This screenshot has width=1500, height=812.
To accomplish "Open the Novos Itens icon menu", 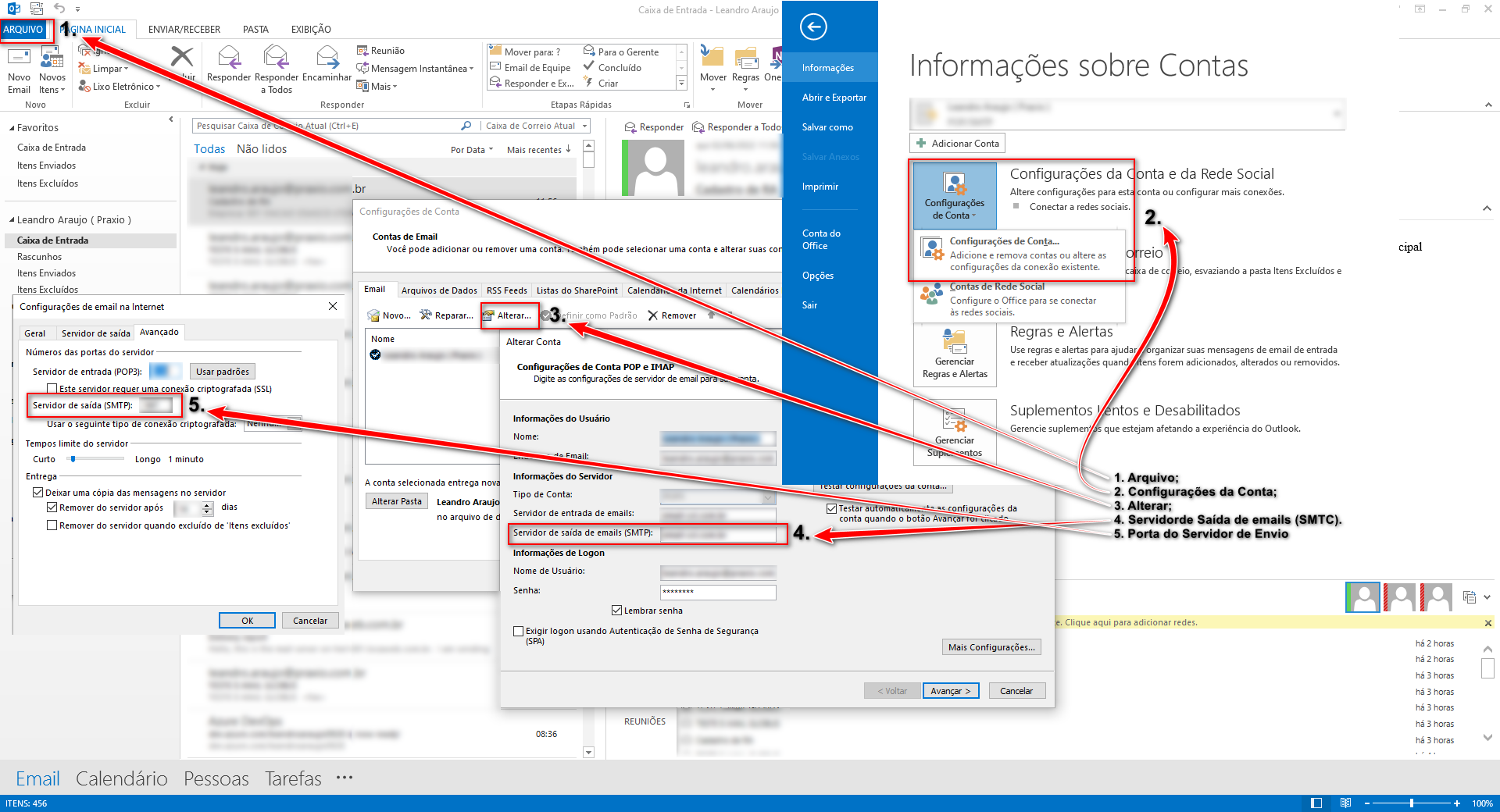I will click(x=52, y=70).
